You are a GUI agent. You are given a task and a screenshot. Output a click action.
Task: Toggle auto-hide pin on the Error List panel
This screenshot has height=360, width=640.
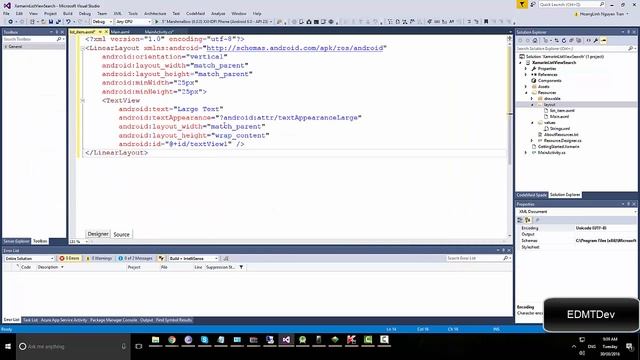[503, 250]
